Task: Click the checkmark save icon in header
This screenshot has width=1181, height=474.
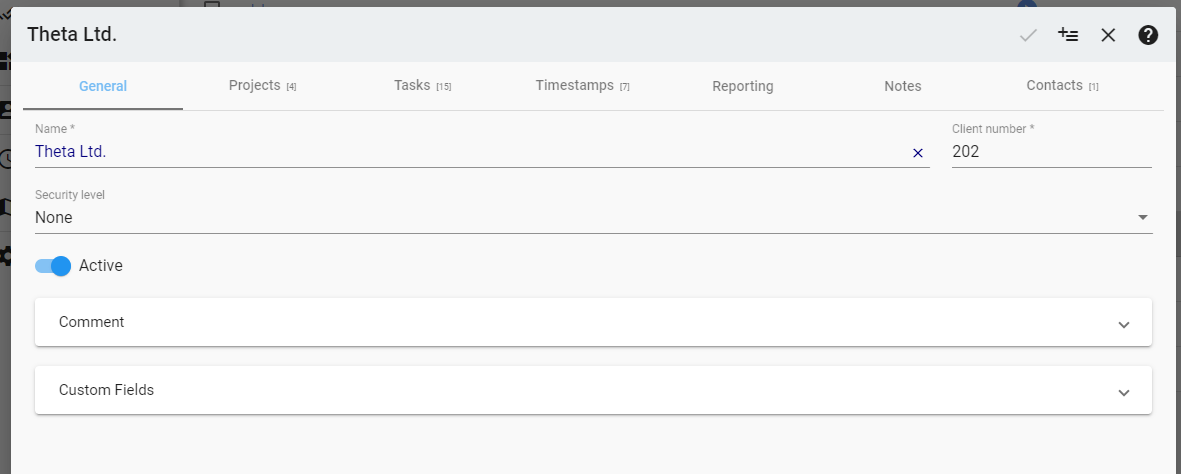Action: tap(1028, 35)
